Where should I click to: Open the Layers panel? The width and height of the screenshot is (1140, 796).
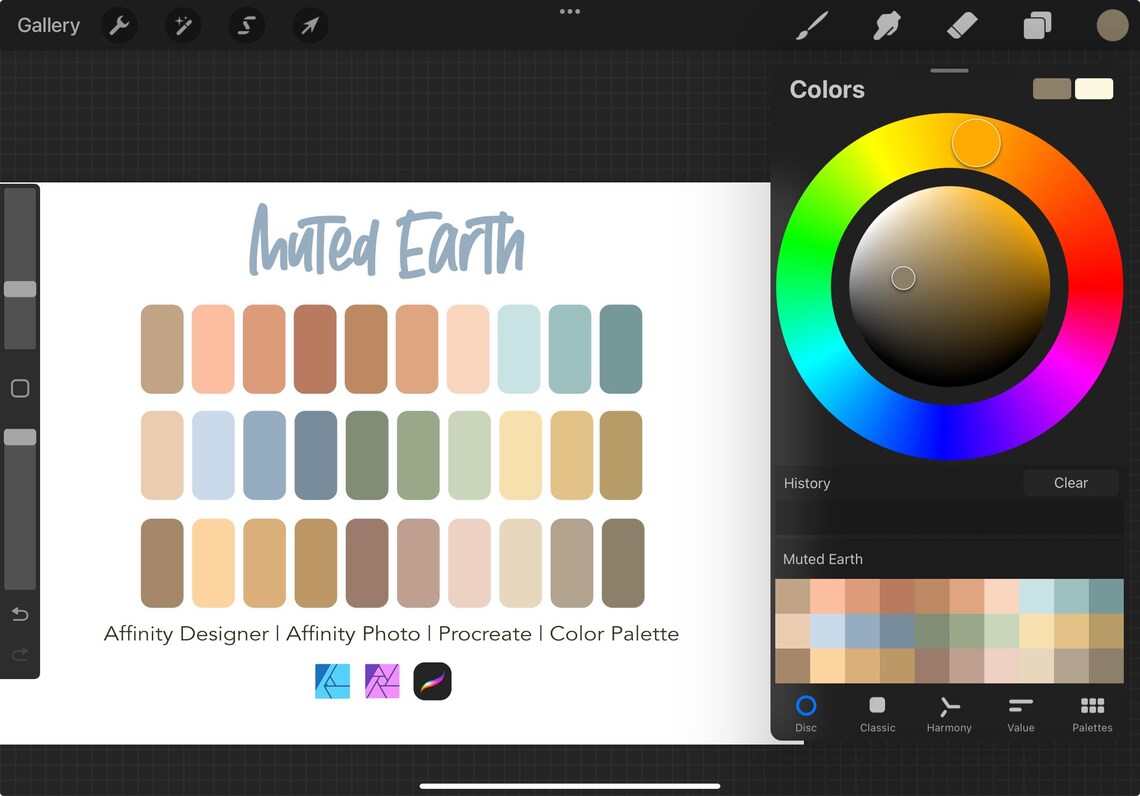(1037, 25)
